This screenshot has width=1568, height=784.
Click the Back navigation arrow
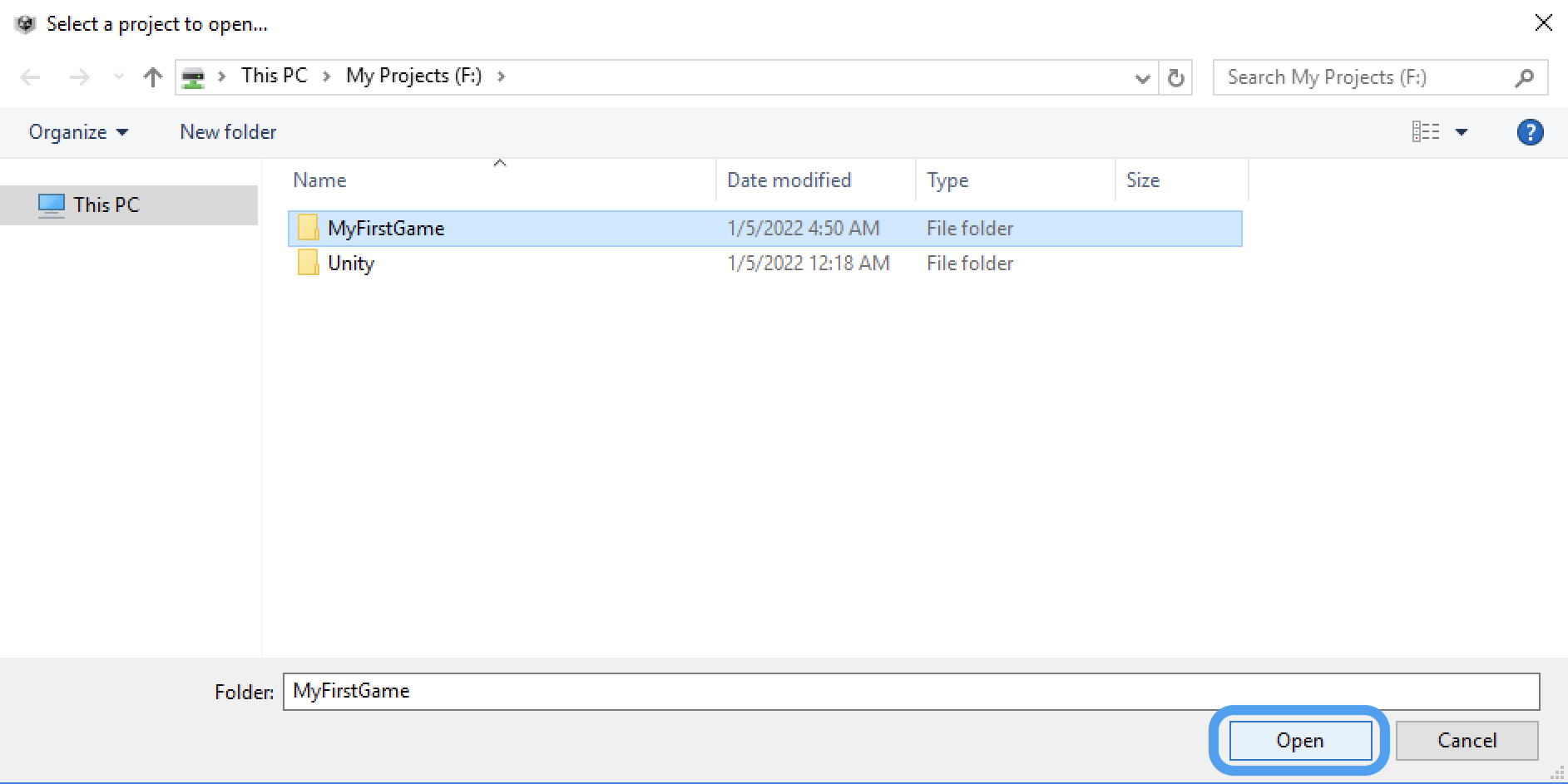31,77
